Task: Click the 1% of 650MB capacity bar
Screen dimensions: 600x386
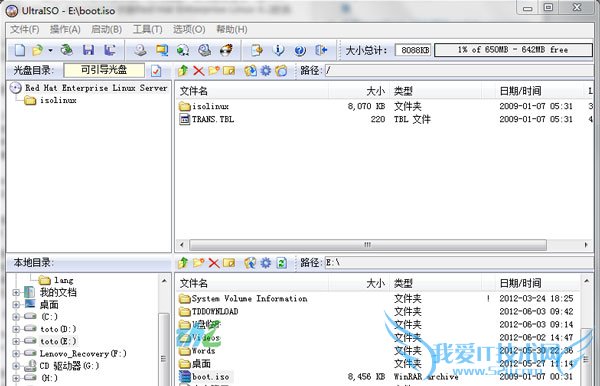Action: [x=513, y=50]
